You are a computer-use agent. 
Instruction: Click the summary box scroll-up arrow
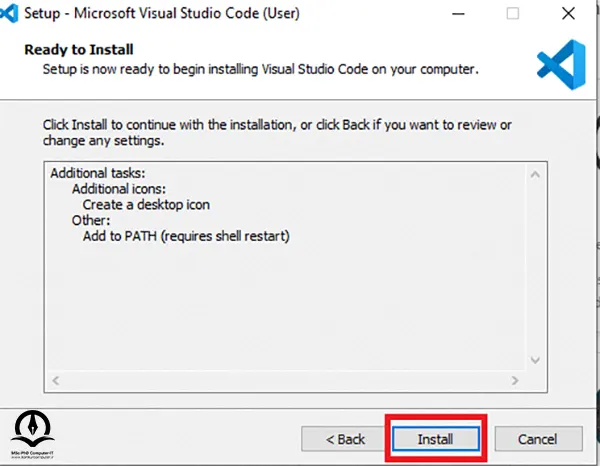point(535,175)
